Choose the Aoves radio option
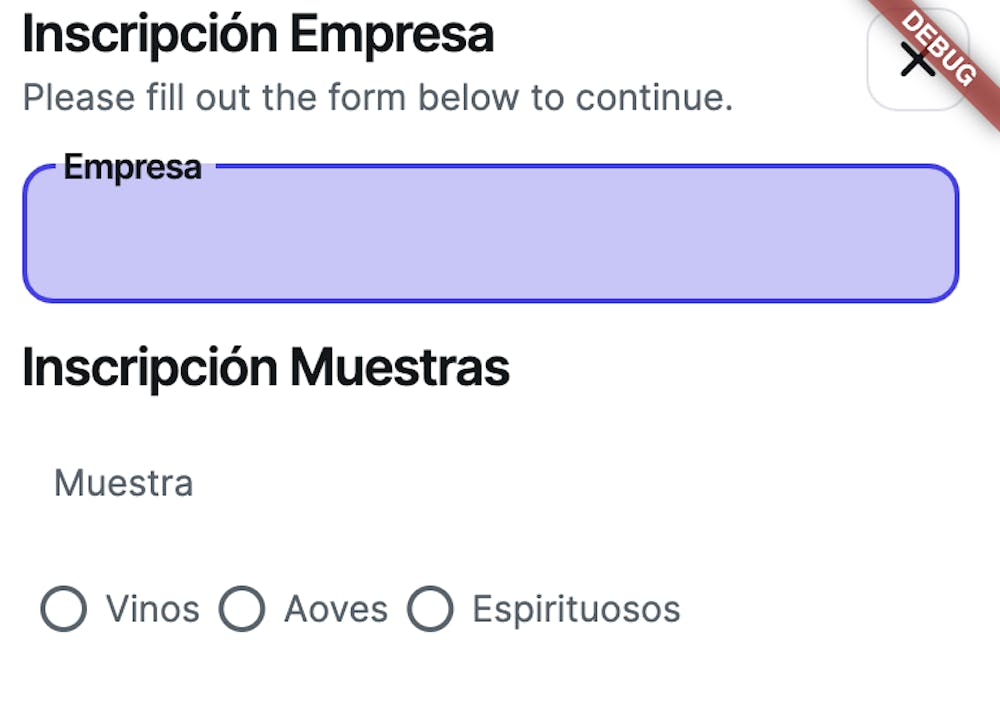 [x=242, y=609]
